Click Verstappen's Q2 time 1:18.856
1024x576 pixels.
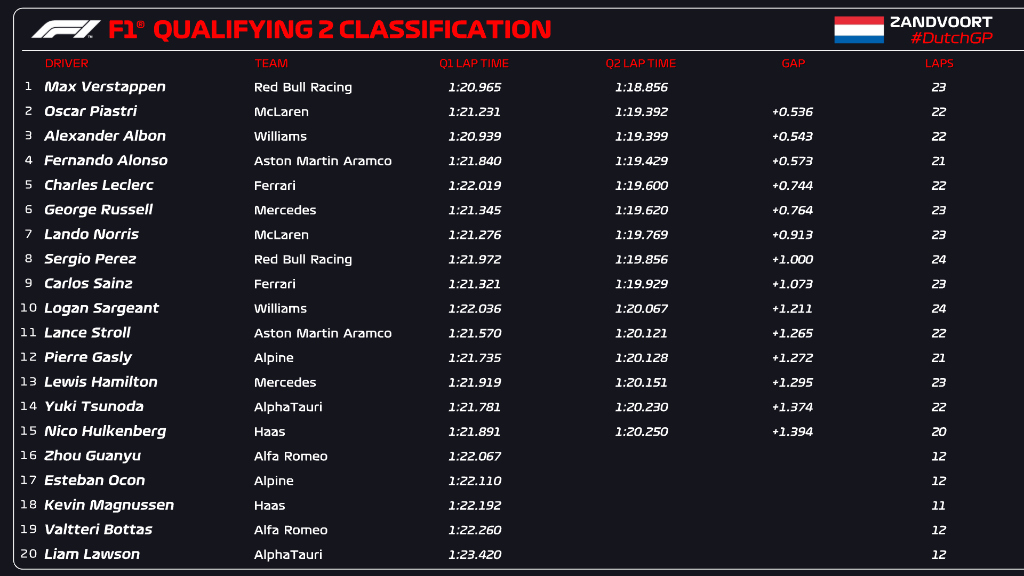coord(641,87)
